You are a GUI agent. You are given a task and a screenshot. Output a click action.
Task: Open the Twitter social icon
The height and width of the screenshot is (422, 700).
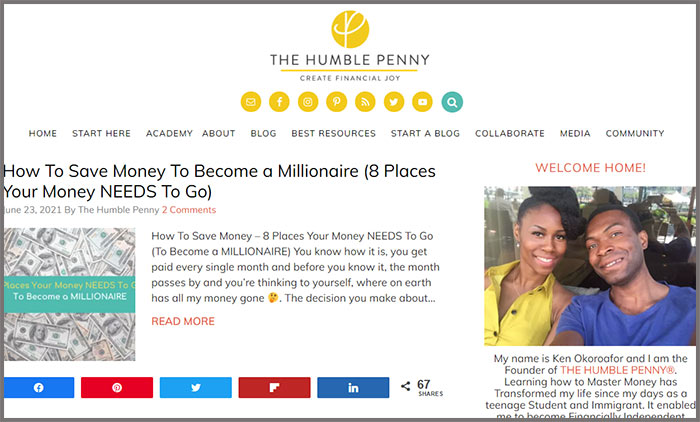394,102
